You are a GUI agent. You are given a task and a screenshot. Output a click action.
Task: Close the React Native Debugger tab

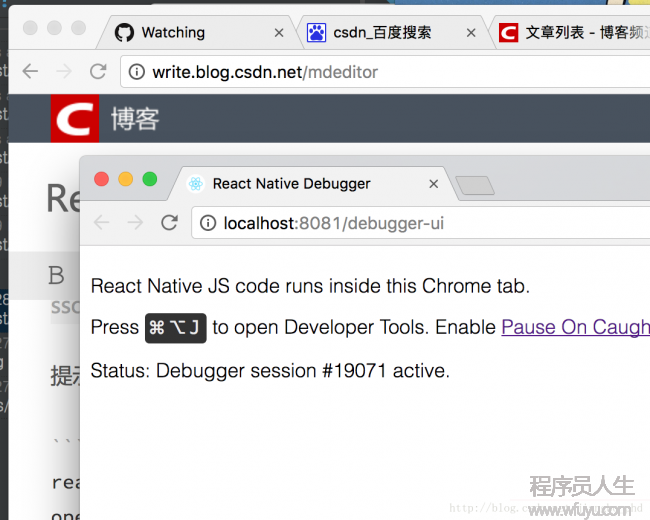(434, 184)
